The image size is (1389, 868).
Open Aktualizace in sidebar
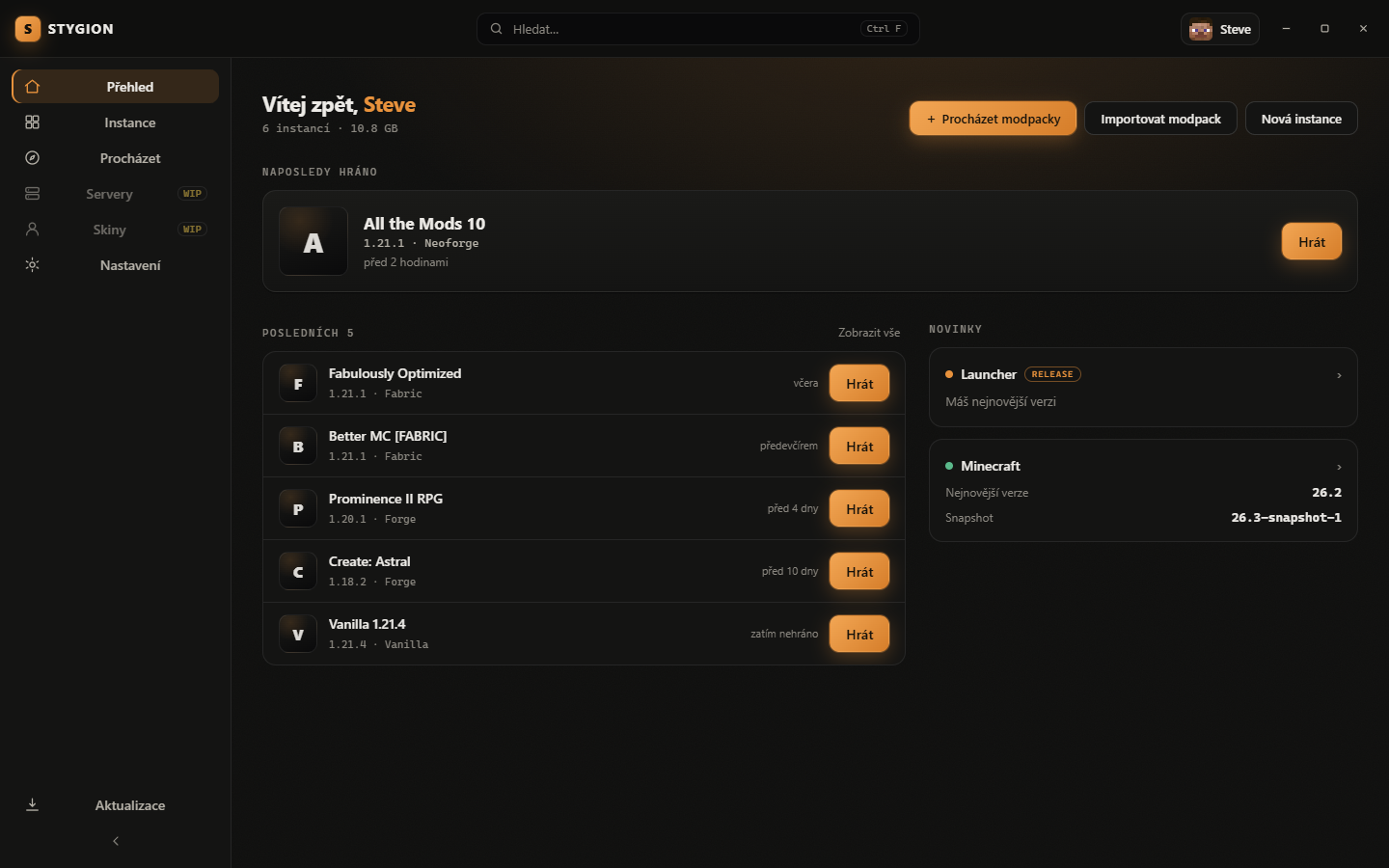point(116,805)
